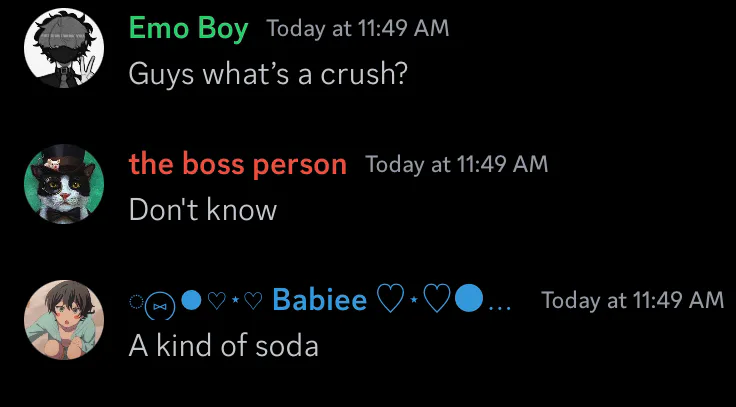Click the 'A kind of soda' message

pos(223,346)
